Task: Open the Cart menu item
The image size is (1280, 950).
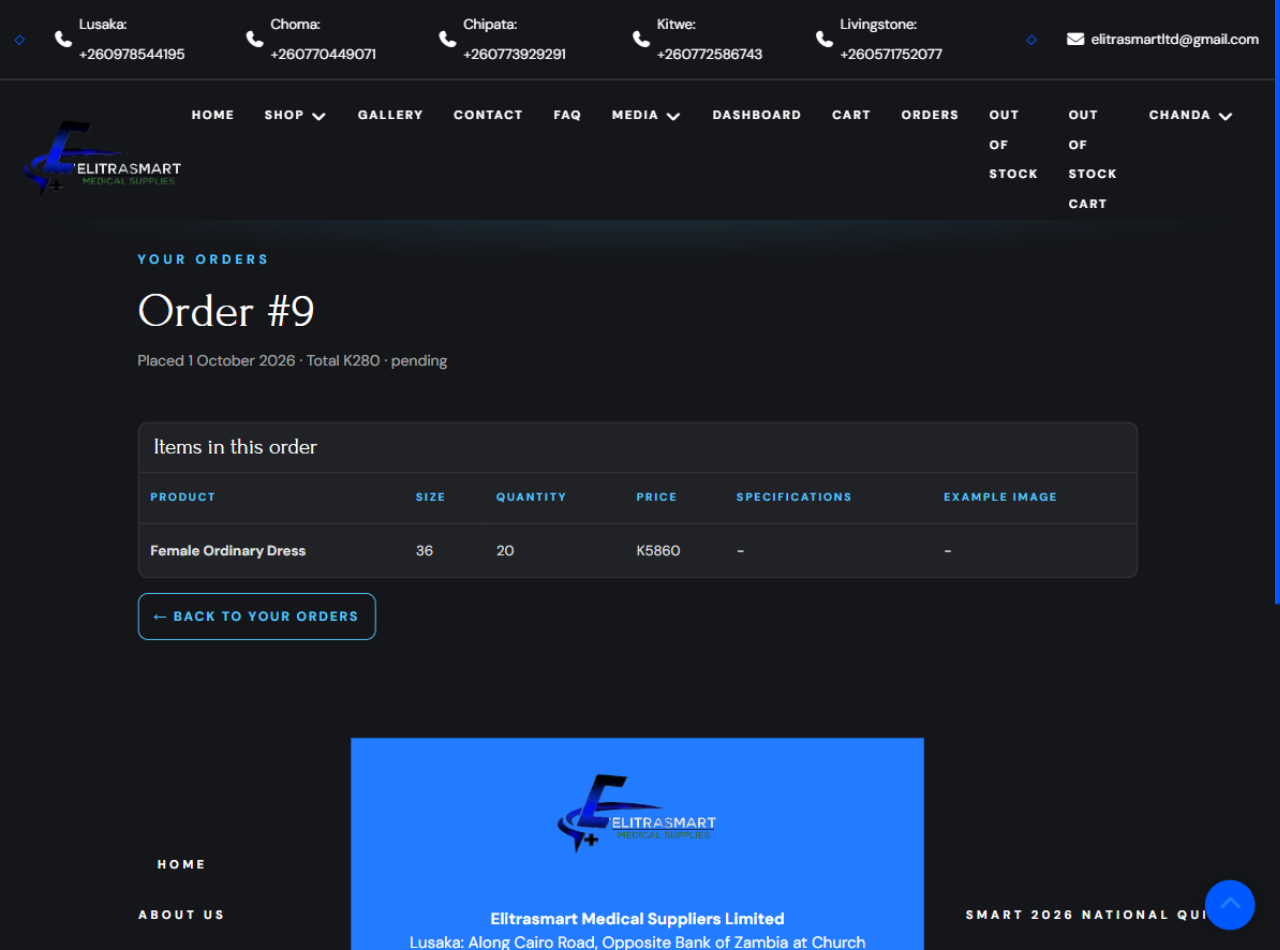Action: [851, 115]
